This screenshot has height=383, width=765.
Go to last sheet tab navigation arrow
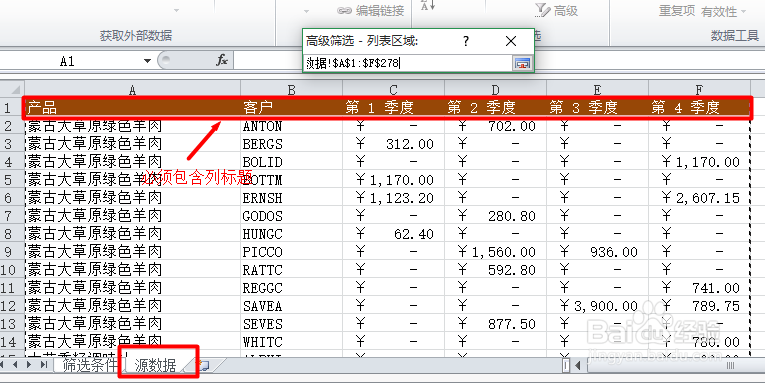(43, 365)
